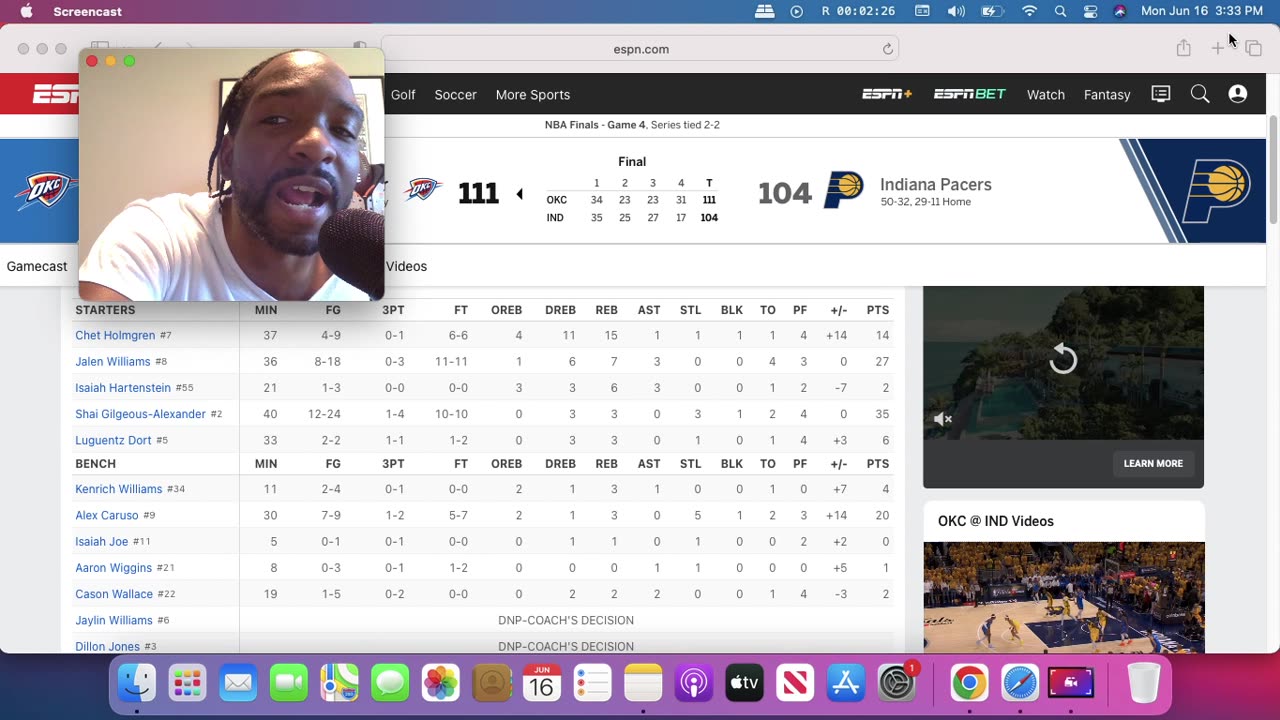The width and height of the screenshot is (1280, 720).
Task: Open the battery status menu
Action: point(992,11)
